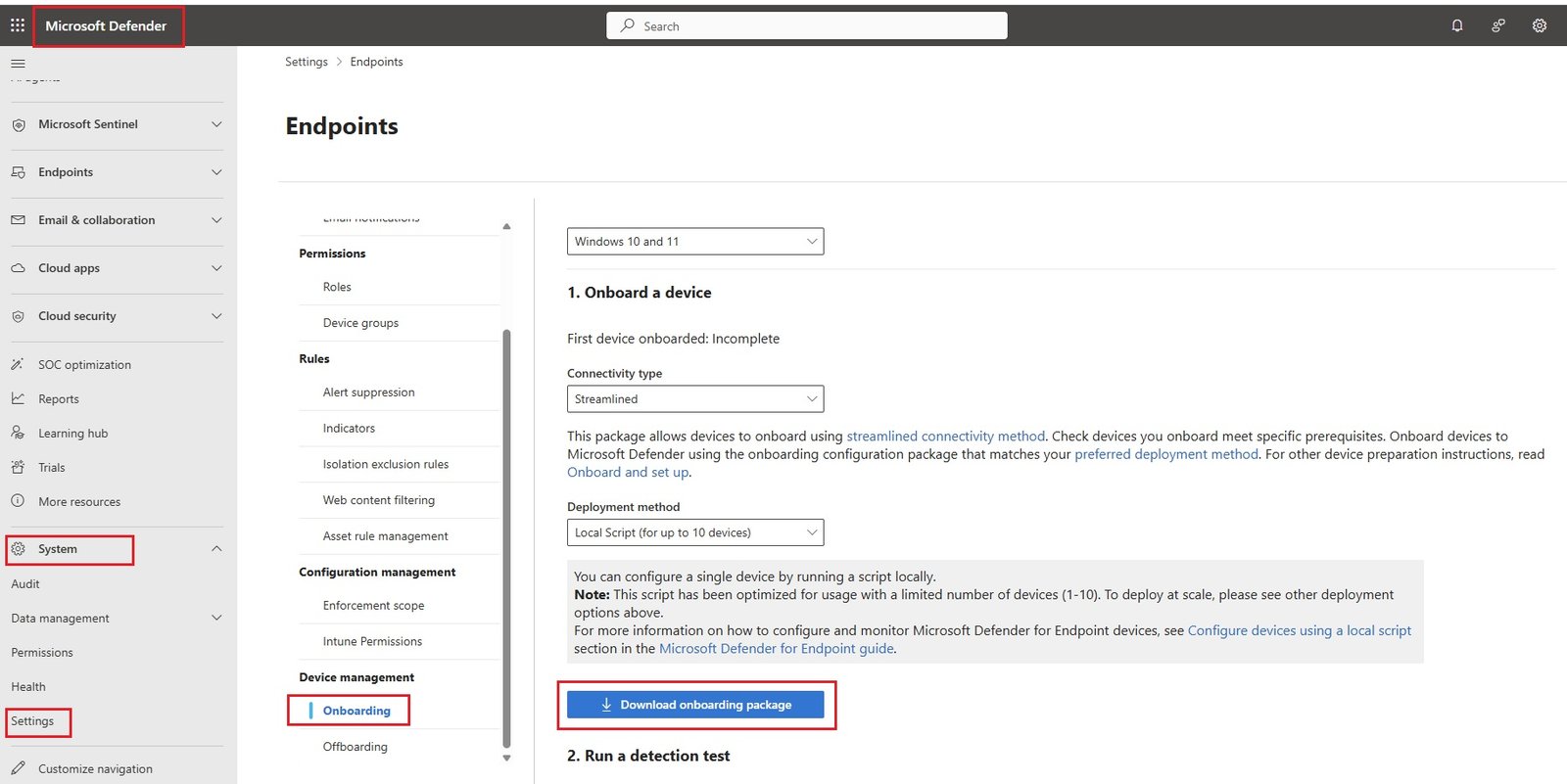Screen dimensions: 1567x784
Task: Collapse the navigation hamburger menu
Action: (18, 64)
